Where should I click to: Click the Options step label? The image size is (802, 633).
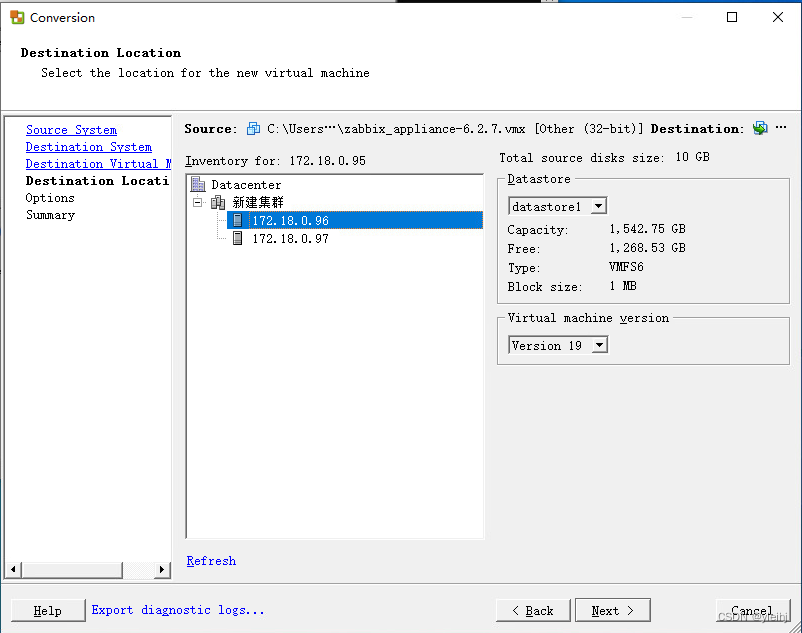point(50,198)
